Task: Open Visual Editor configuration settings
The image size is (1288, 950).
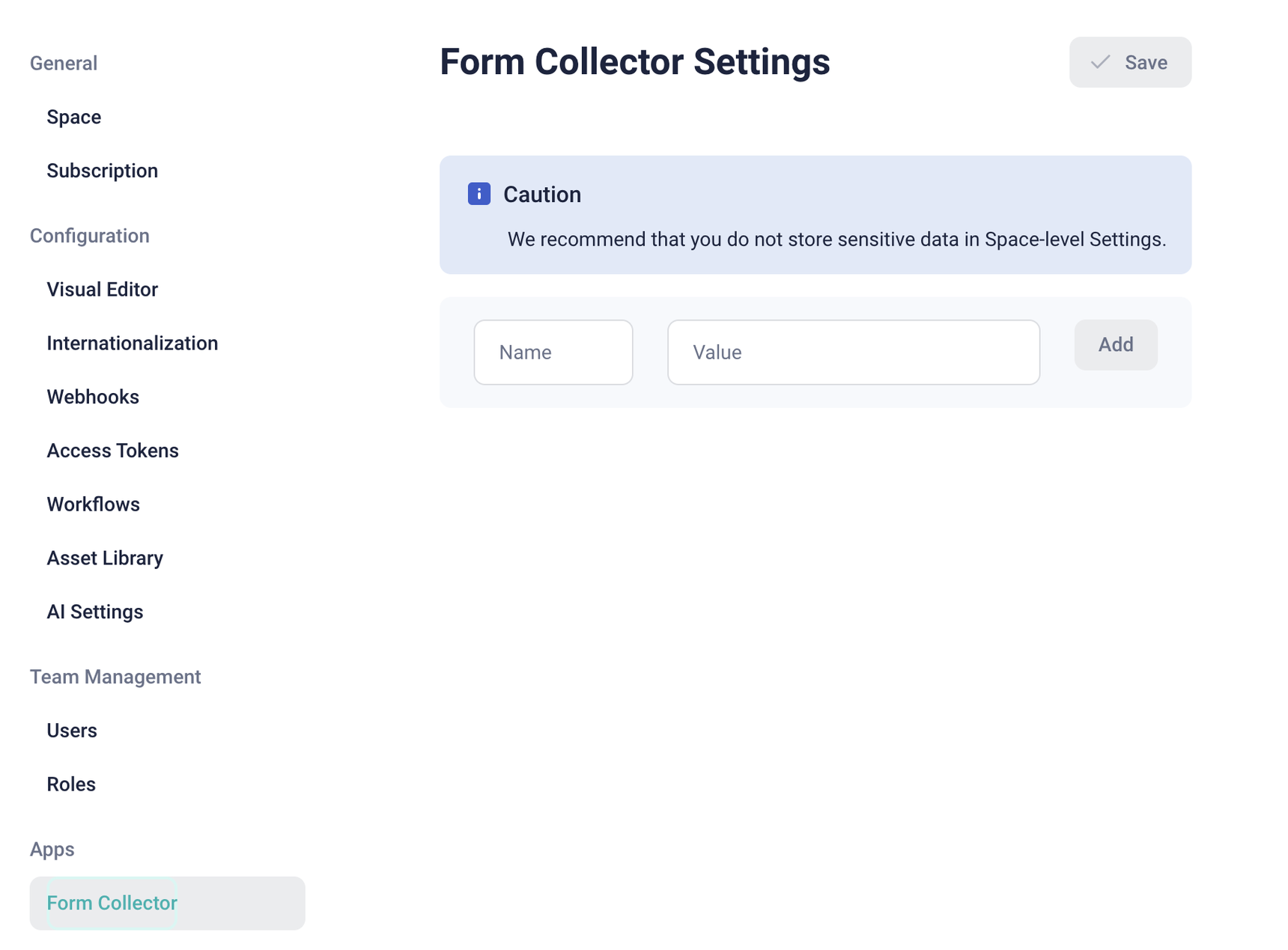Action: 102,289
